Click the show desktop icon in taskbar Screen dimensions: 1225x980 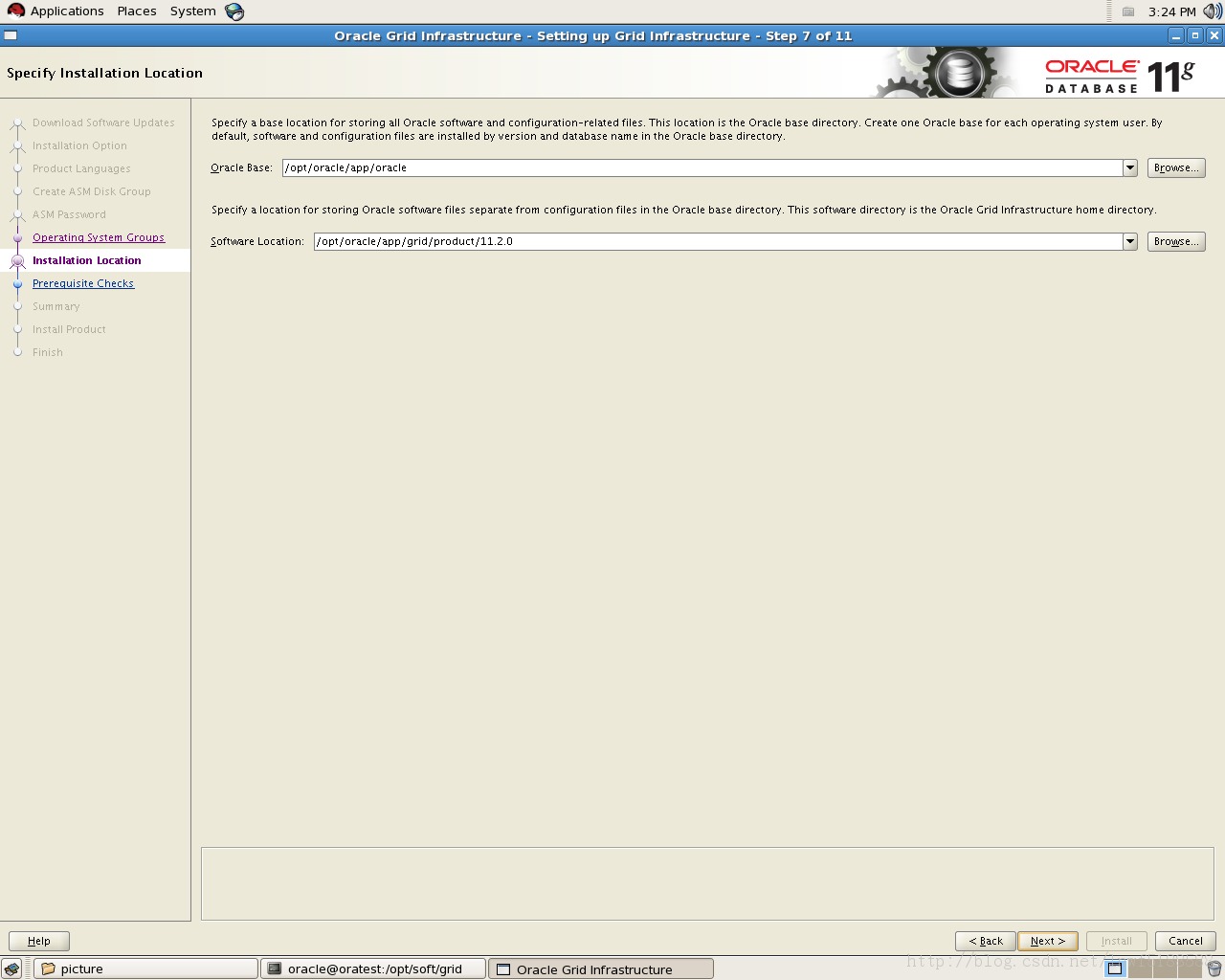pos(12,969)
